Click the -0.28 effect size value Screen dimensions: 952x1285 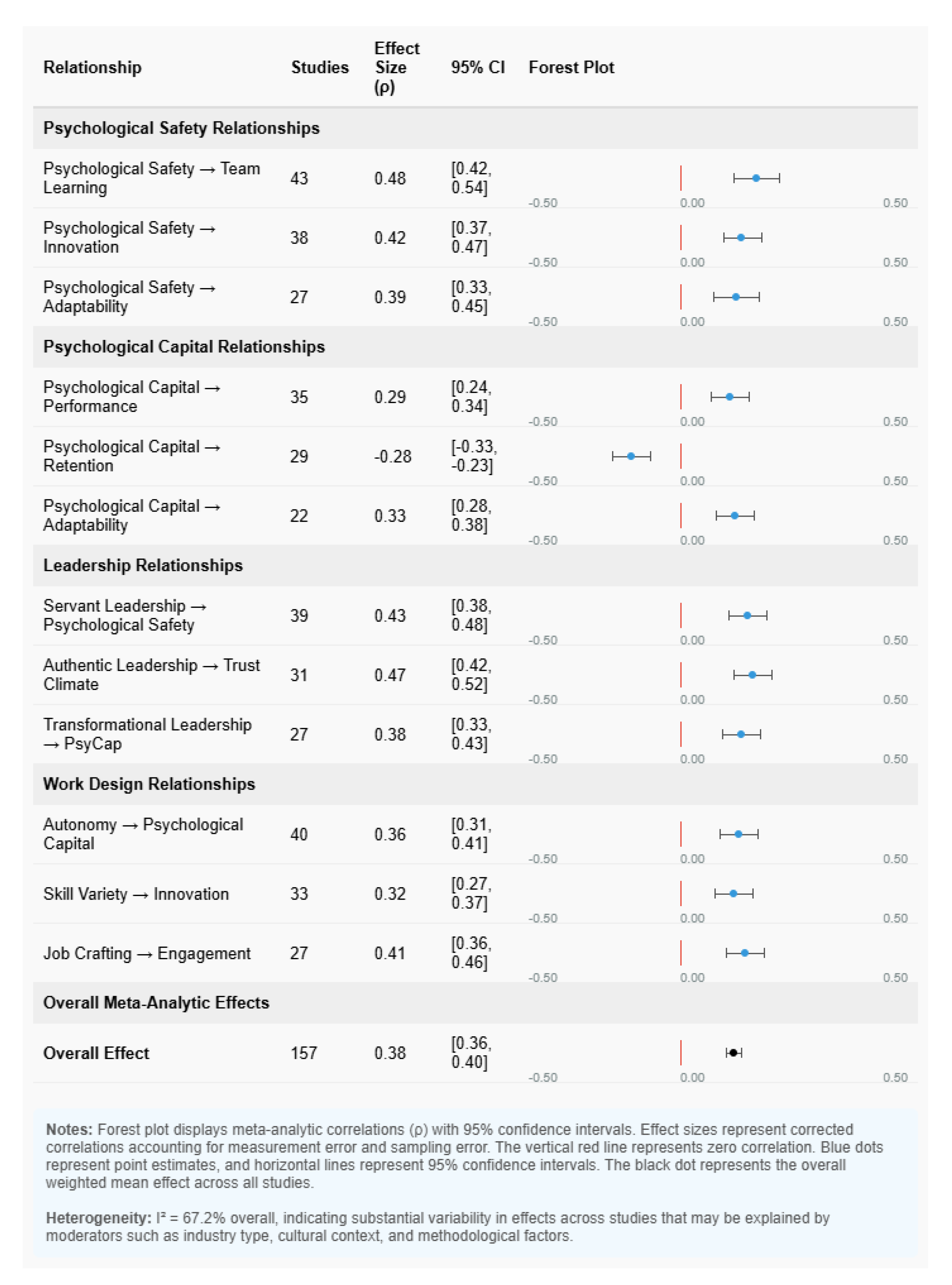click(x=393, y=456)
